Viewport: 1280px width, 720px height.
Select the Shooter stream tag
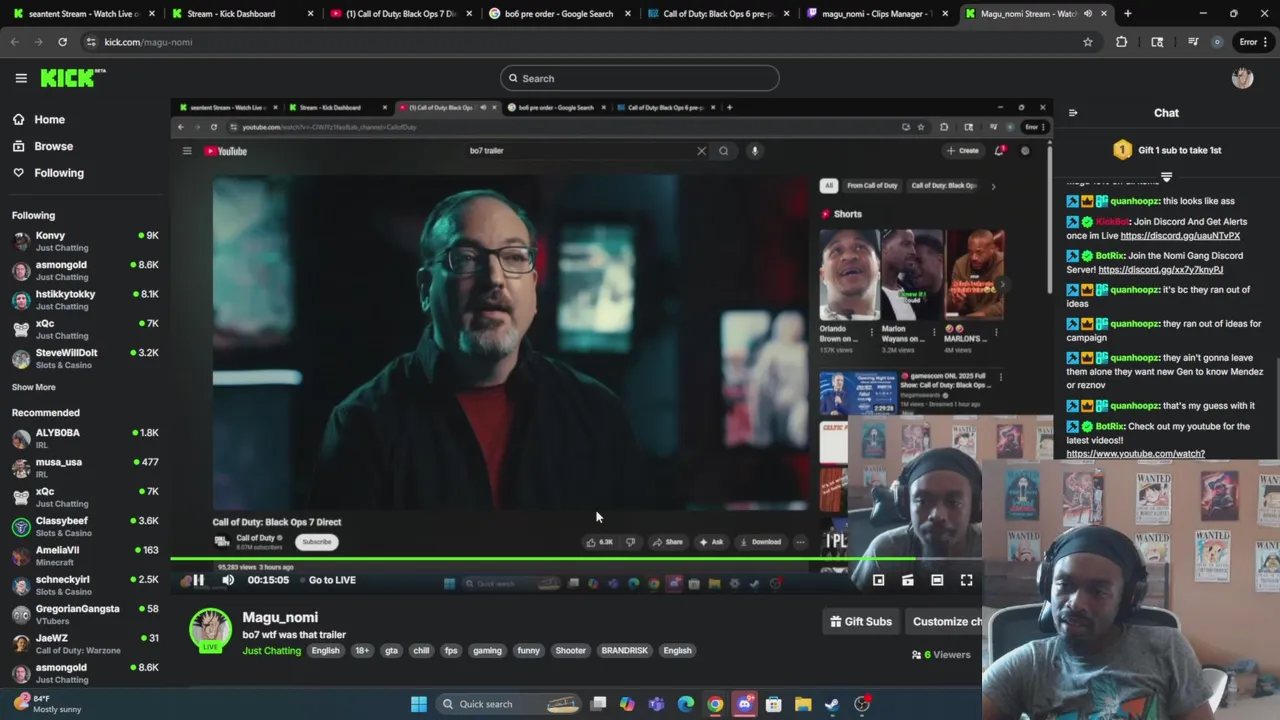click(570, 651)
